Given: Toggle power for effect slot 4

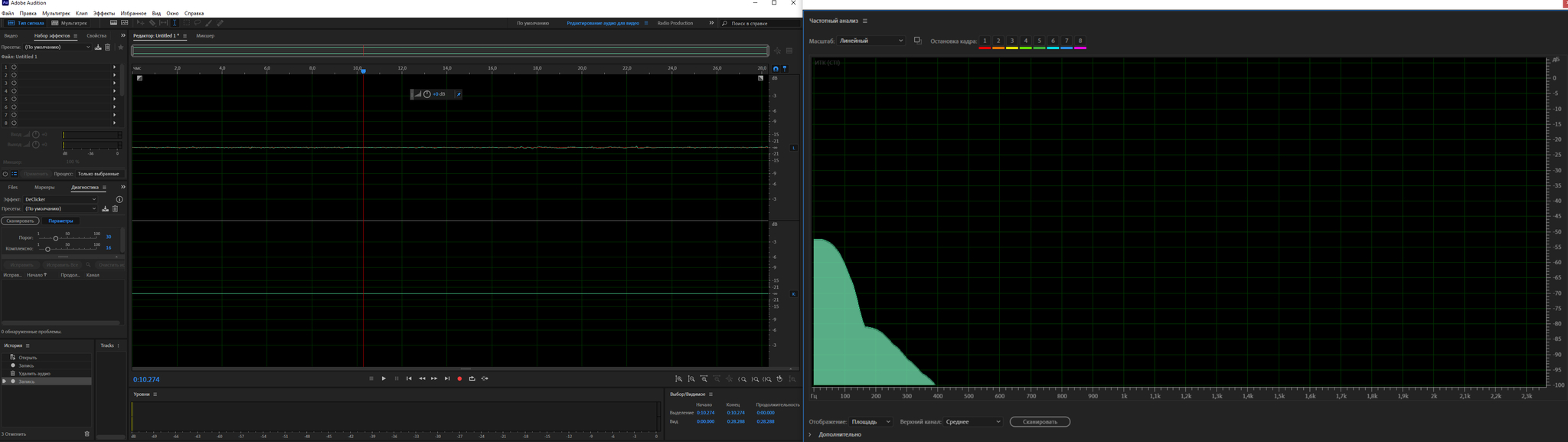Looking at the screenshot, I should coord(14,91).
